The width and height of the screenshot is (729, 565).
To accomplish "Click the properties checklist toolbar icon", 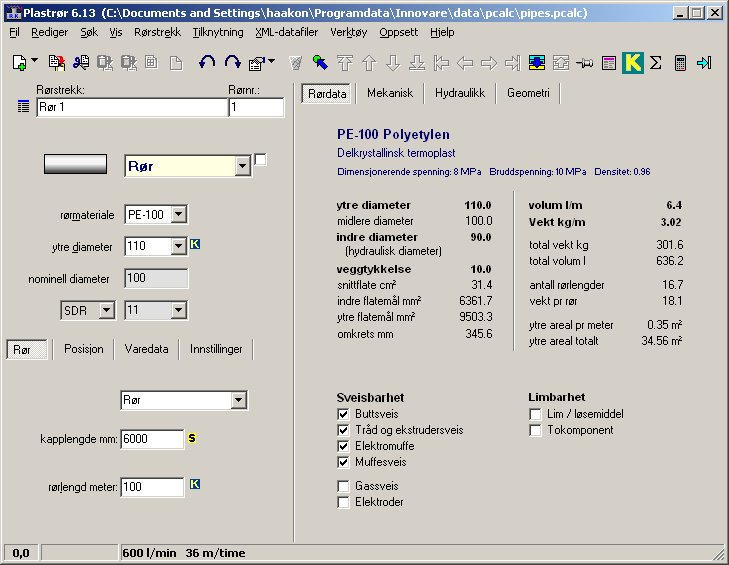I will click(257, 63).
